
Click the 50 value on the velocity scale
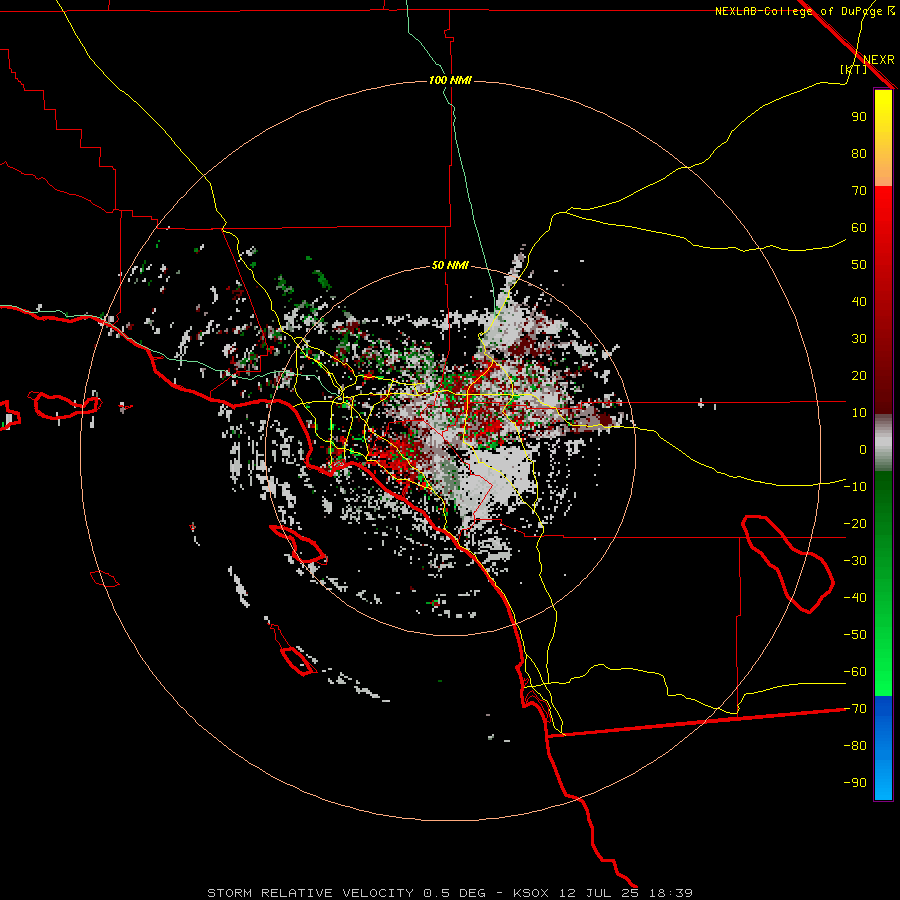tap(859, 265)
